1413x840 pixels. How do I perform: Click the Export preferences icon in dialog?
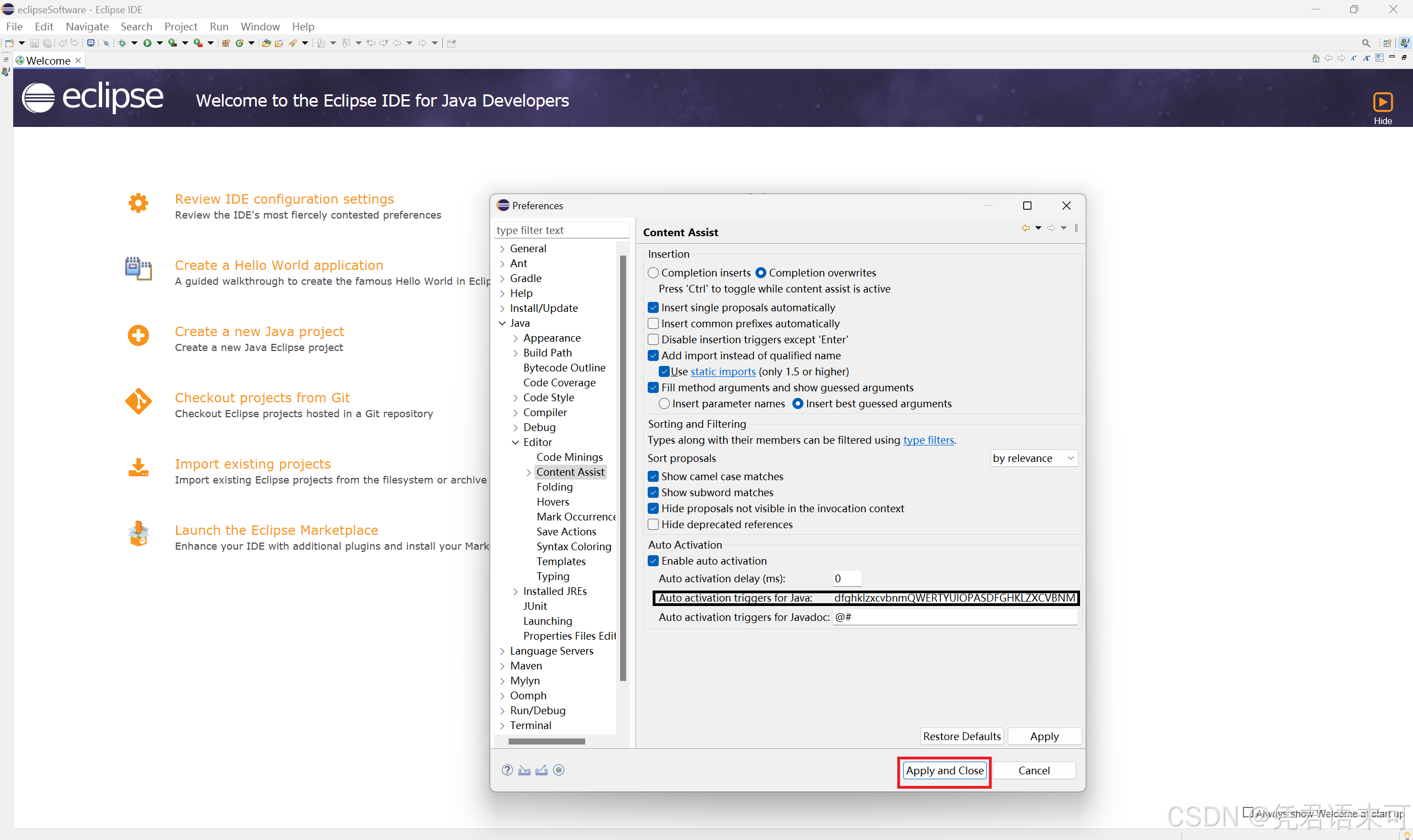pos(542,770)
